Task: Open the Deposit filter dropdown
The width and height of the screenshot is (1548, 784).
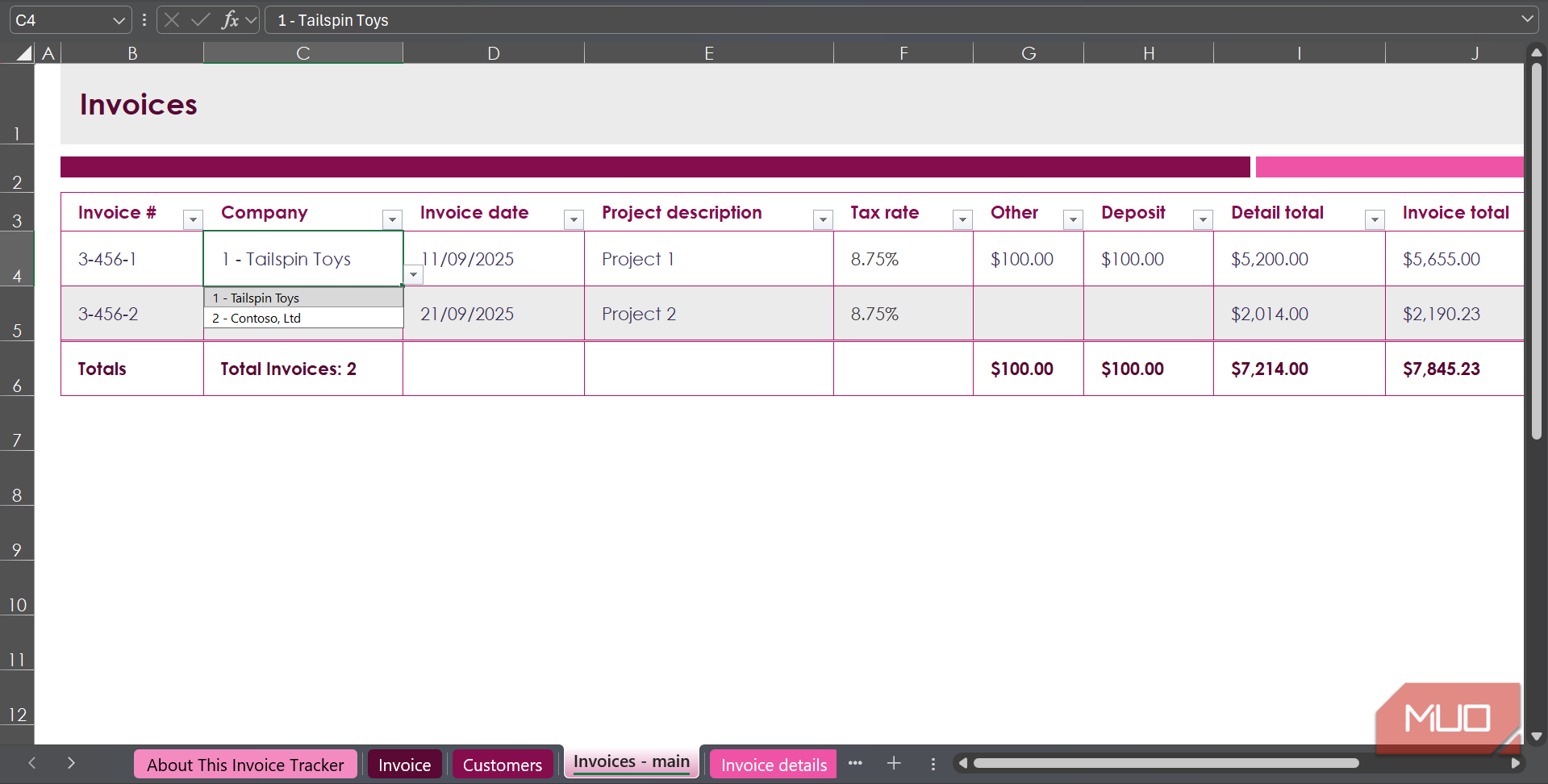Action: (1203, 219)
